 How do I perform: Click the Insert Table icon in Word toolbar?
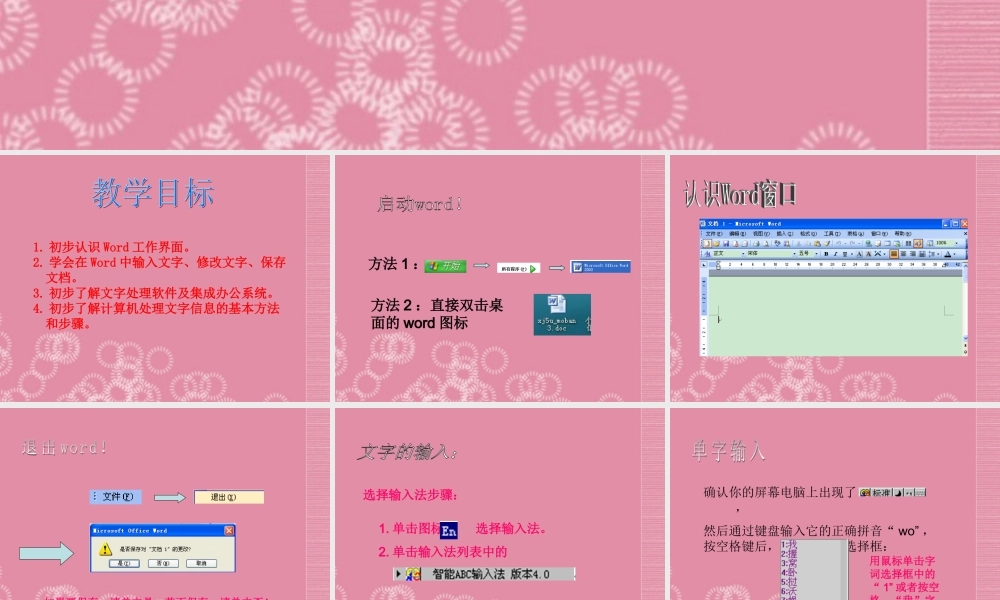tap(887, 244)
